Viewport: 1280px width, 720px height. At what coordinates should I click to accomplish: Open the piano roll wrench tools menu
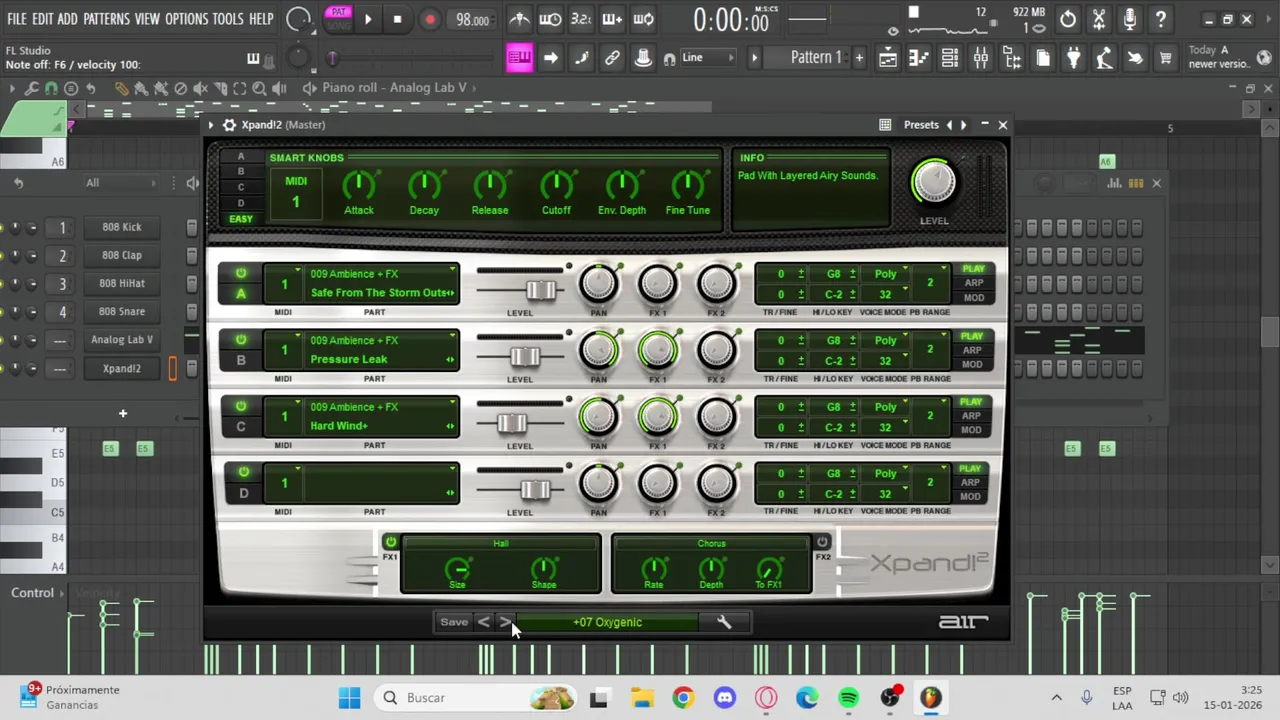(x=31, y=89)
